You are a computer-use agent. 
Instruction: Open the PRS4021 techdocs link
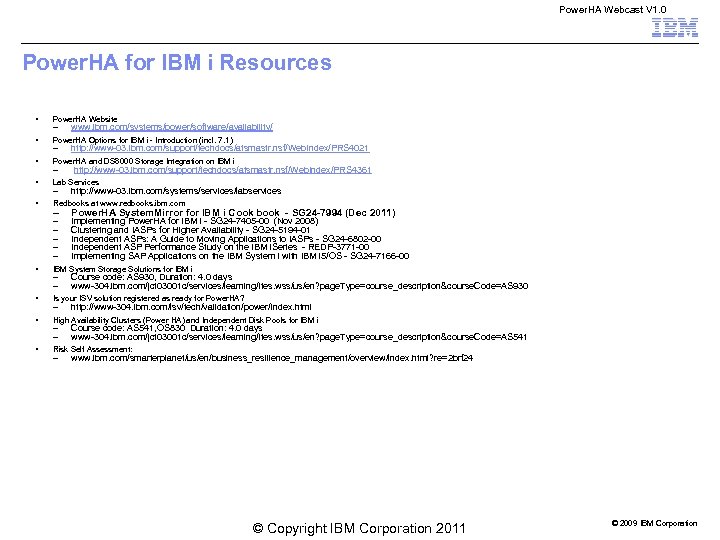pyautogui.click(x=219, y=148)
